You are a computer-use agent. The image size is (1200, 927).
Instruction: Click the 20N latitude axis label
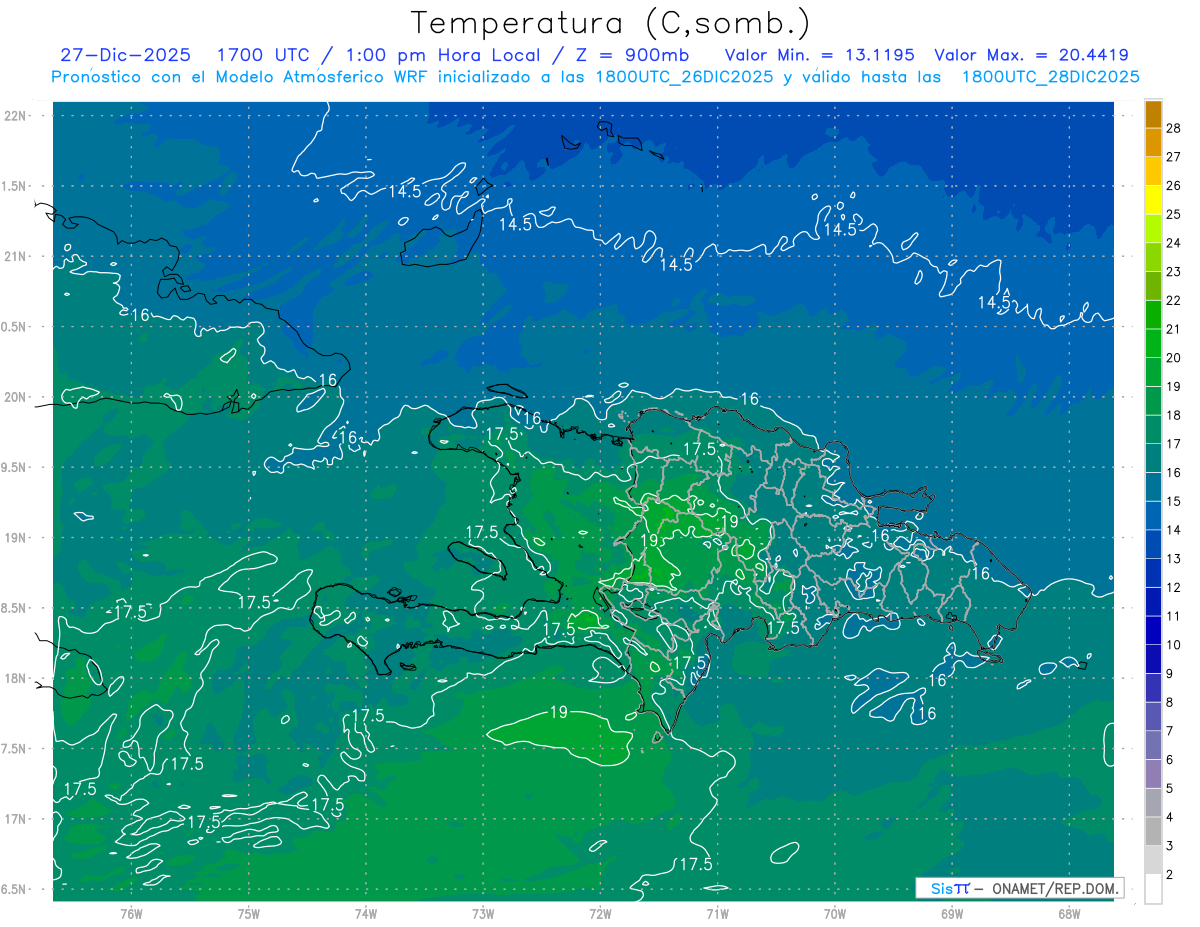(x=17, y=397)
